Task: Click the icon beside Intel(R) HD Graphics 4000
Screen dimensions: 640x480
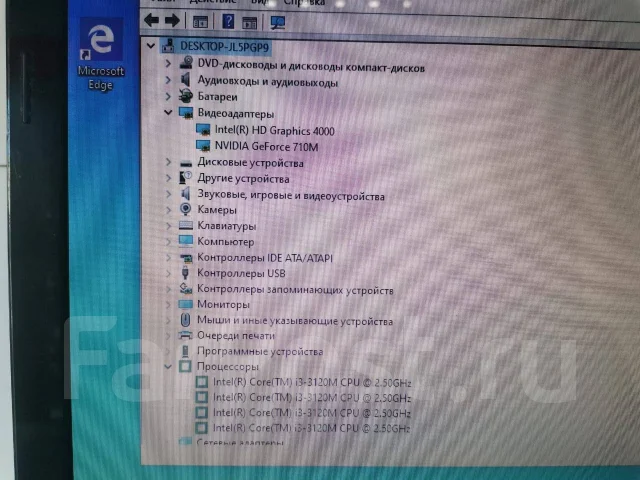Action: (x=203, y=130)
